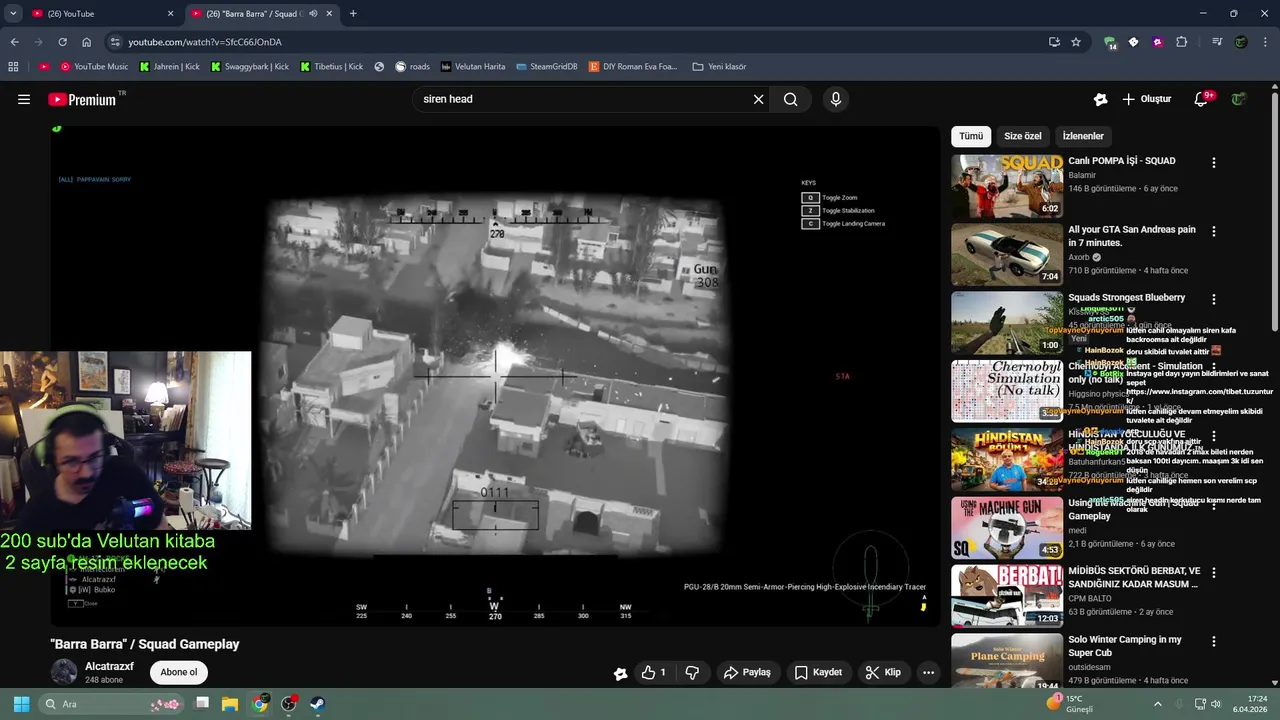Start voice search with microphone icon
The height and width of the screenshot is (720, 1280).
pyautogui.click(x=836, y=99)
